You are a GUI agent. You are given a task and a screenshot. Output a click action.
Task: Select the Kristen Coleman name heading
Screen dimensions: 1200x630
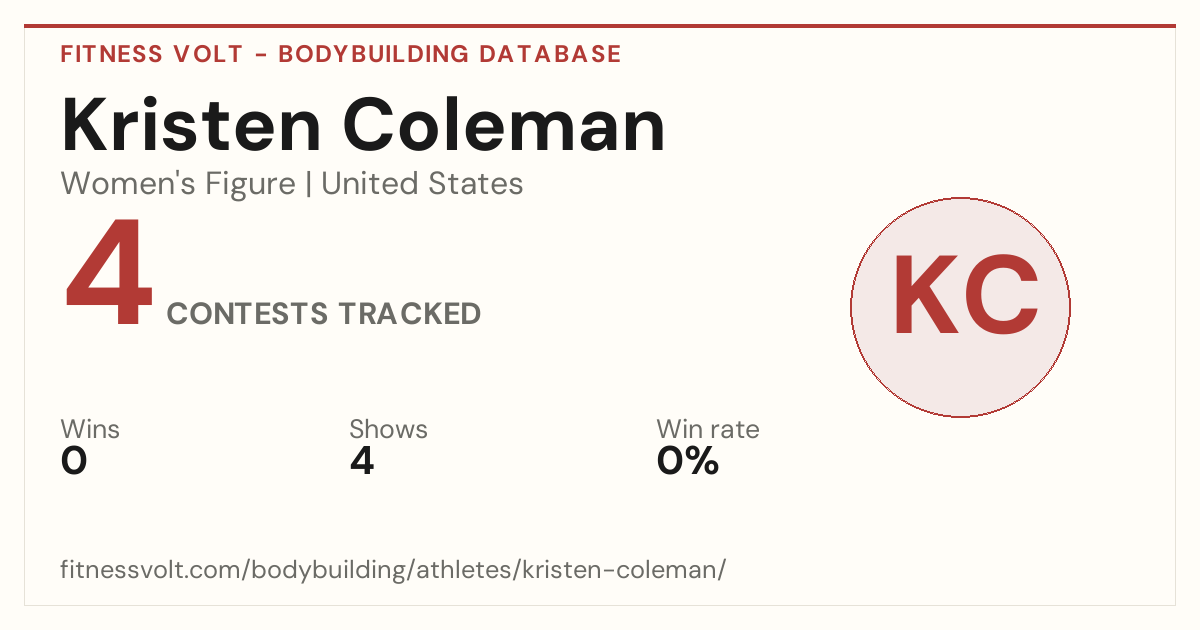[363, 124]
